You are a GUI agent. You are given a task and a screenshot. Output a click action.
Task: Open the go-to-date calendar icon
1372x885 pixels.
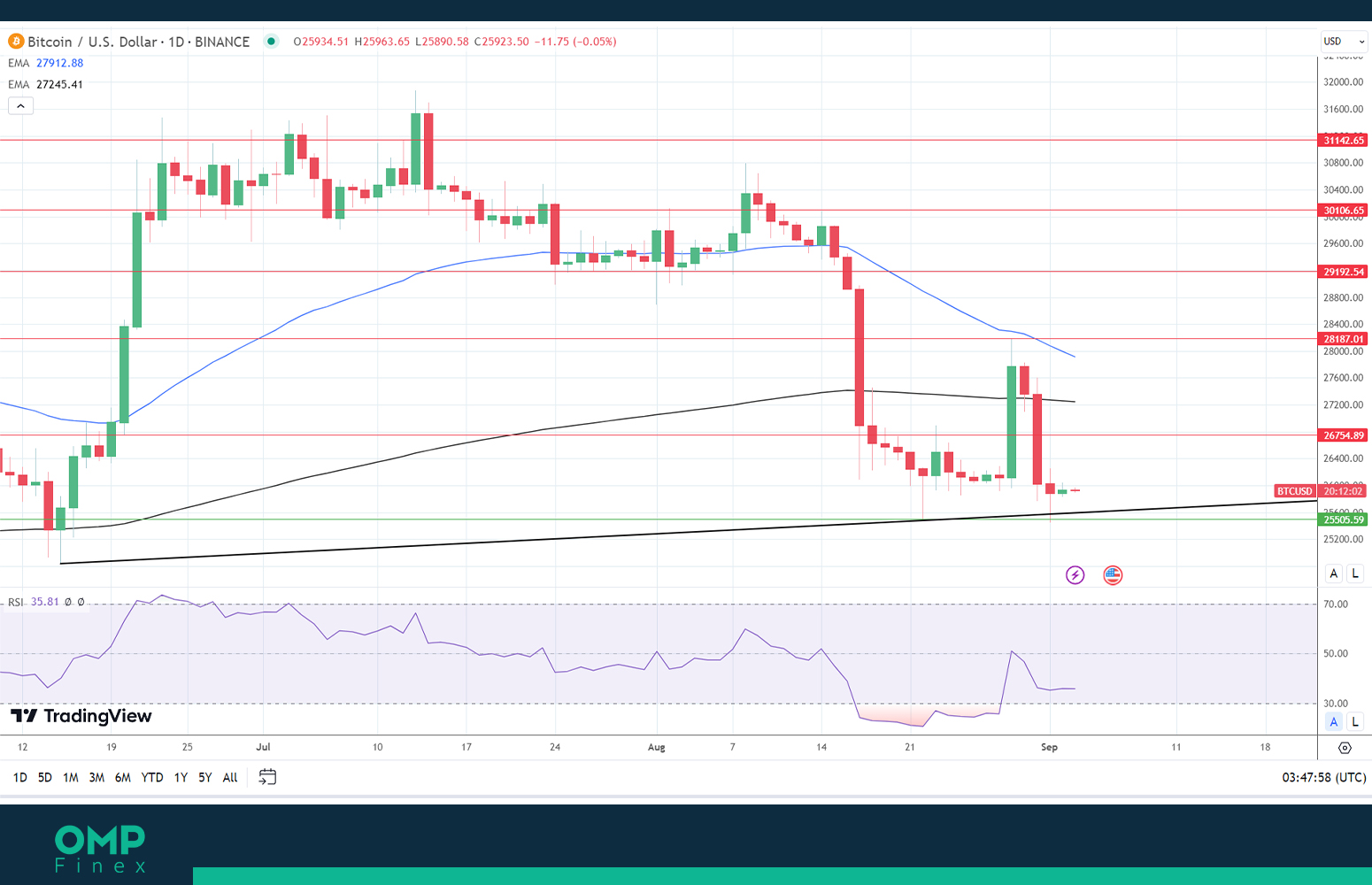(267, 777)
